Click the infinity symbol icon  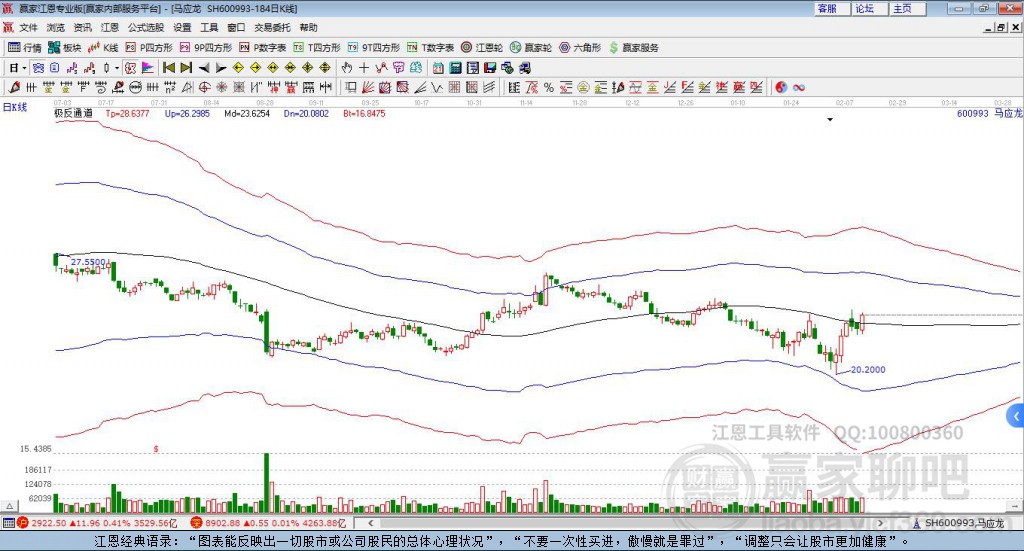(x=798, y=87)
